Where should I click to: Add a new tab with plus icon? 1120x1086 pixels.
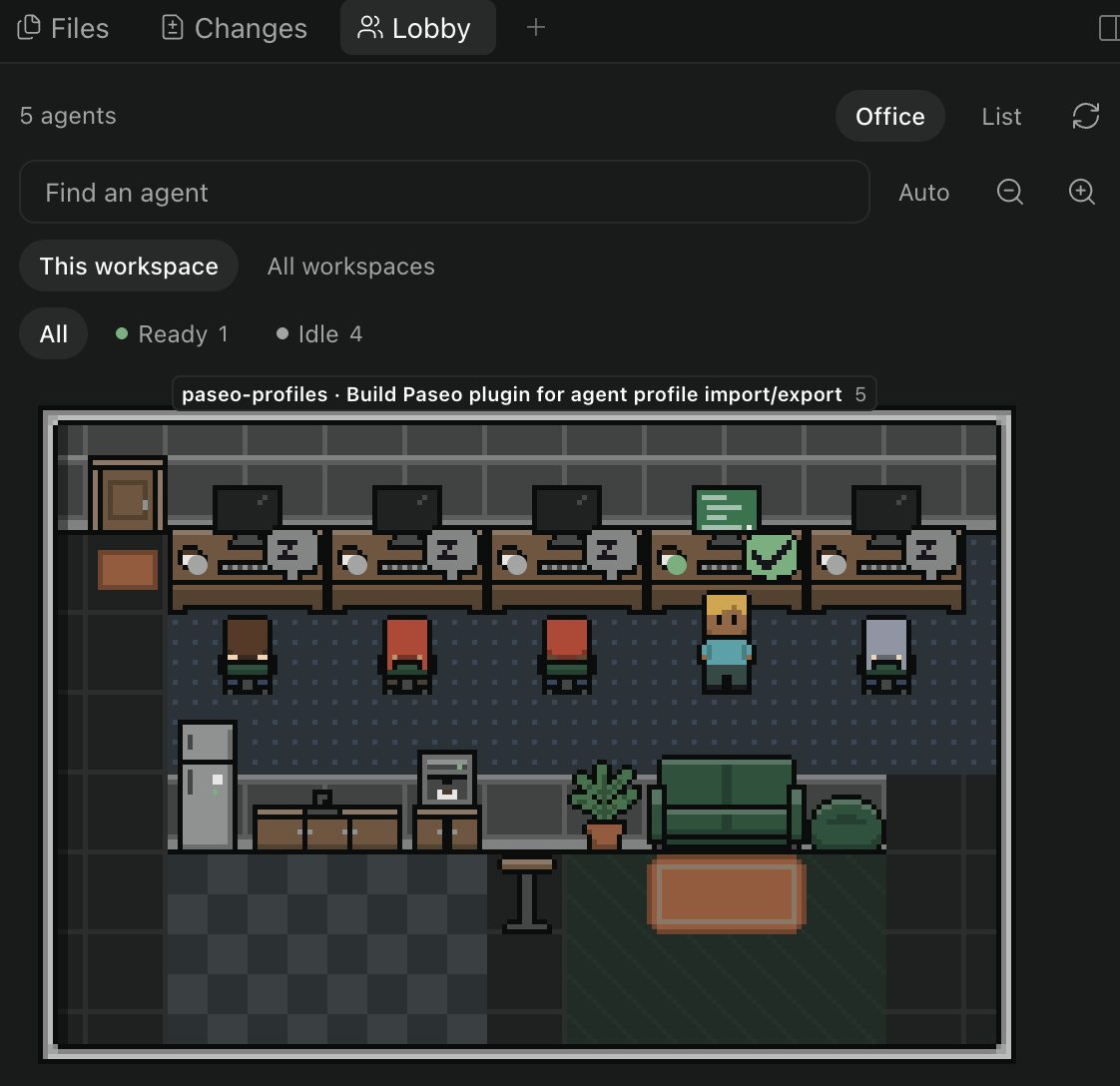[536, 28]
